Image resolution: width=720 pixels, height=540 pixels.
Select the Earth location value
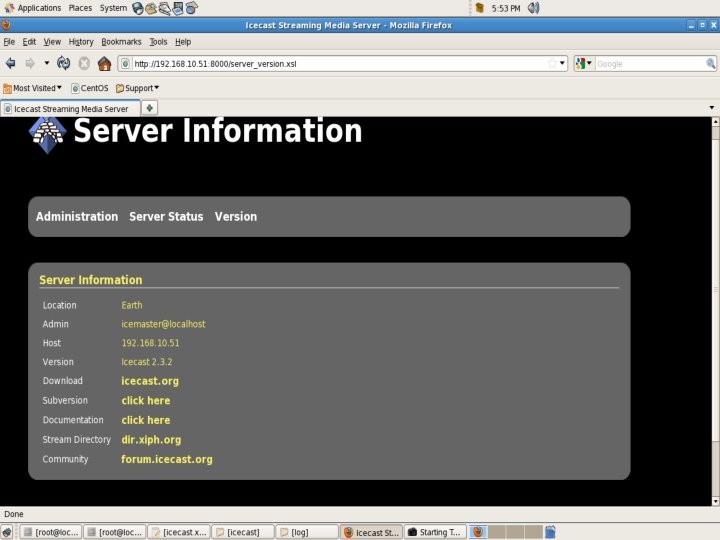coord(132,305)
